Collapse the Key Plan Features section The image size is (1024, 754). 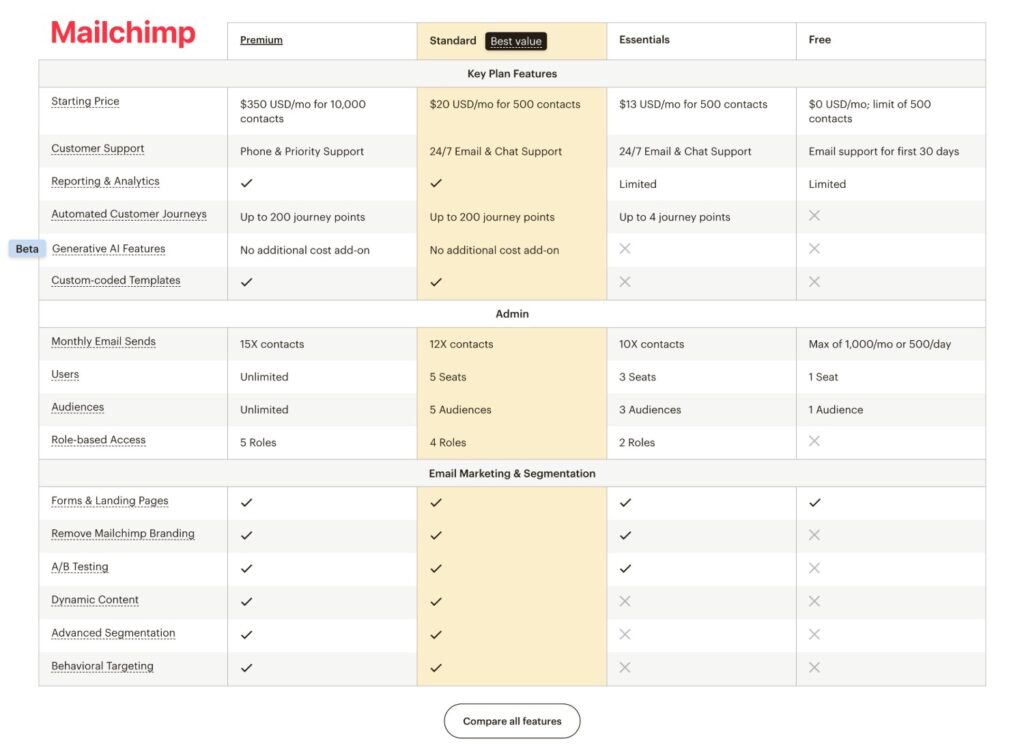511,73
